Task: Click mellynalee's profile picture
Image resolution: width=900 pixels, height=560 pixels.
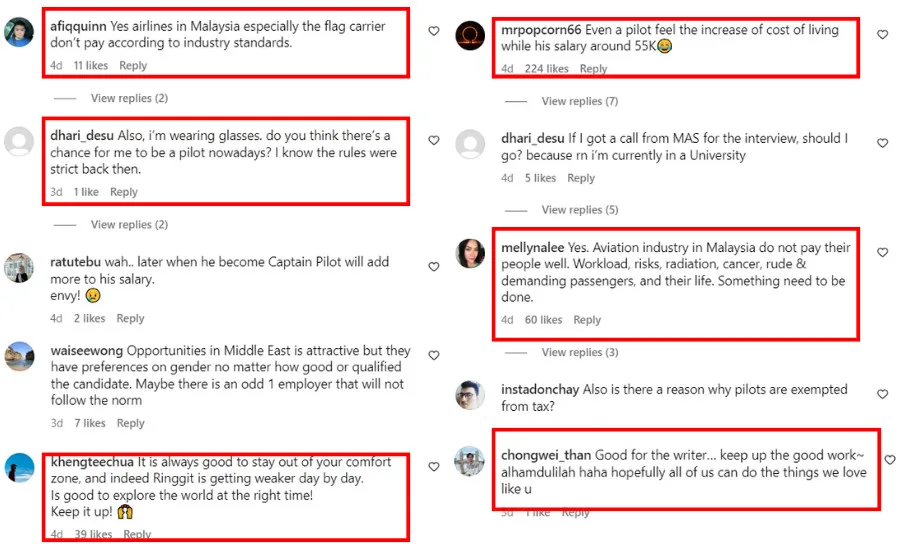Action: 470,254
